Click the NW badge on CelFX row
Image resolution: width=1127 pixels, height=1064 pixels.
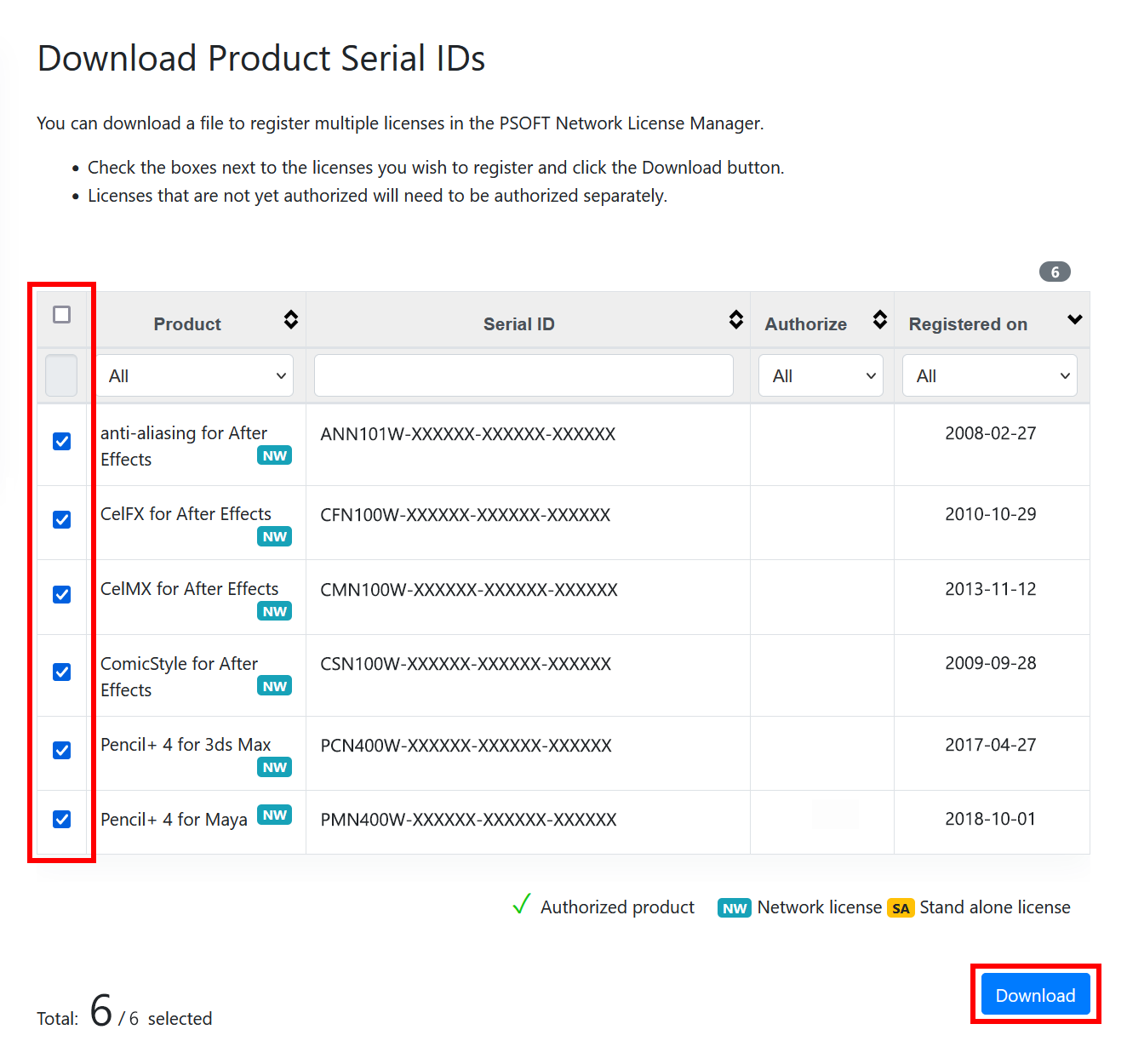pyautogui.click(x=274, y=537)
